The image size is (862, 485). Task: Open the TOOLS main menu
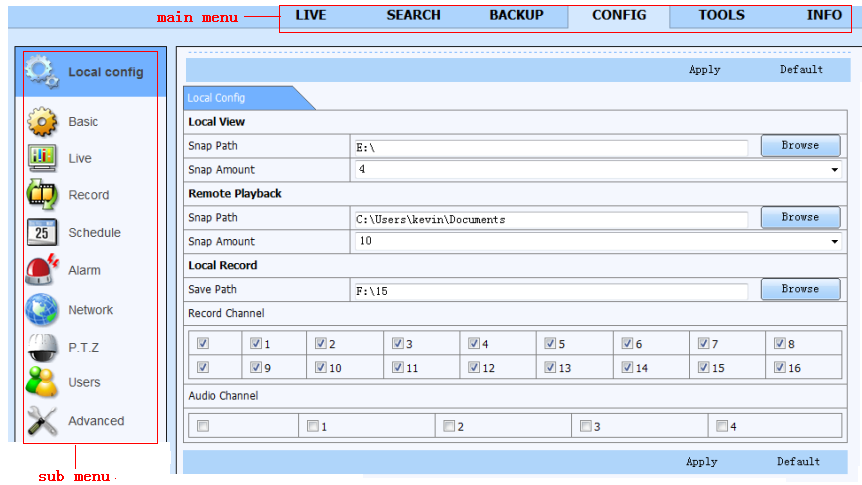click(x=721, y=15)
